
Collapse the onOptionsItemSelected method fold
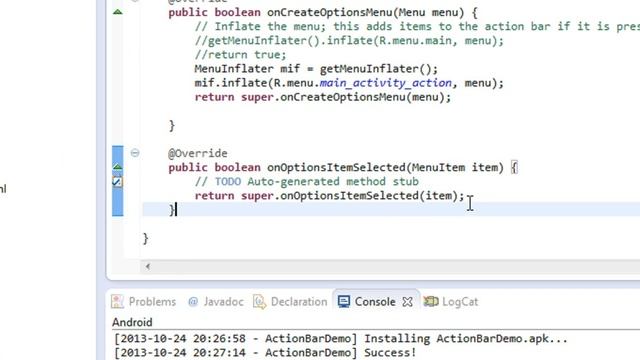coord(135,153)
